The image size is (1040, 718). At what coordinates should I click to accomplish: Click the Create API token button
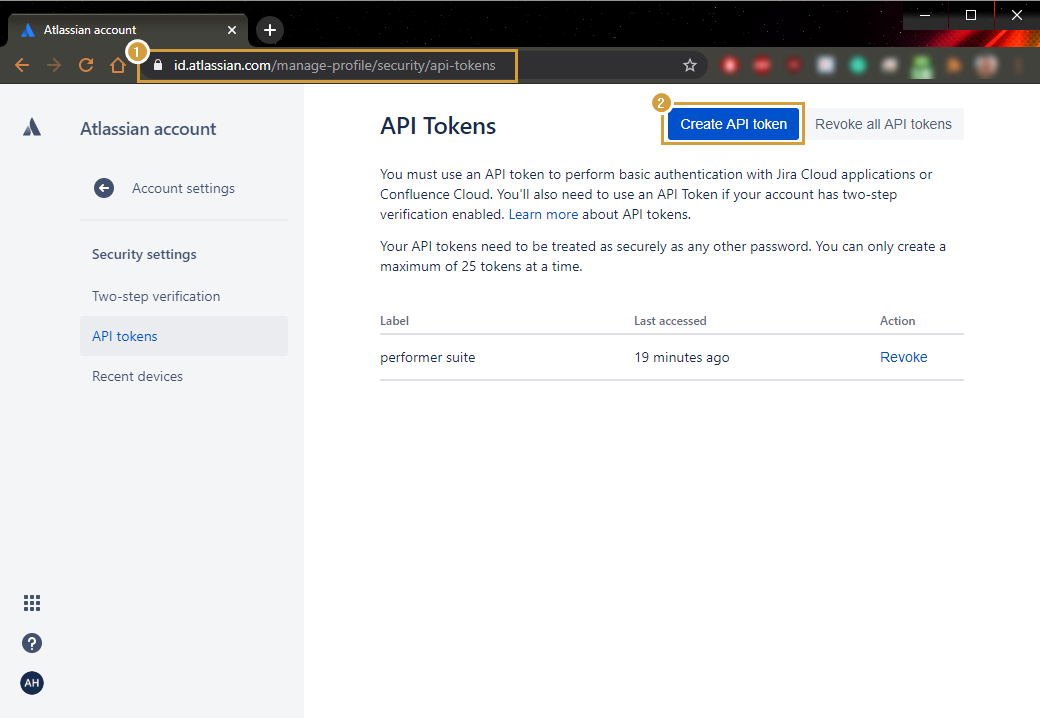click(733, 124)
